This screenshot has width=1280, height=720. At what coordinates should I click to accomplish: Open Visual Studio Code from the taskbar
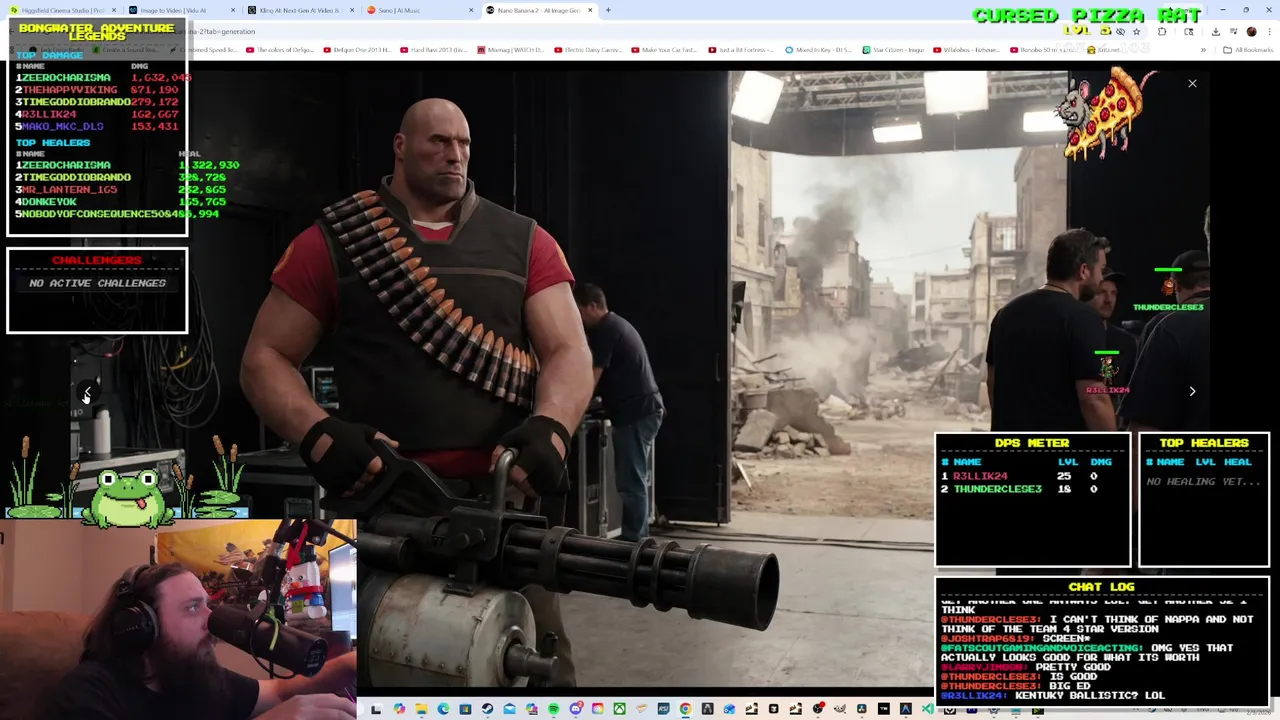(928, 710)
